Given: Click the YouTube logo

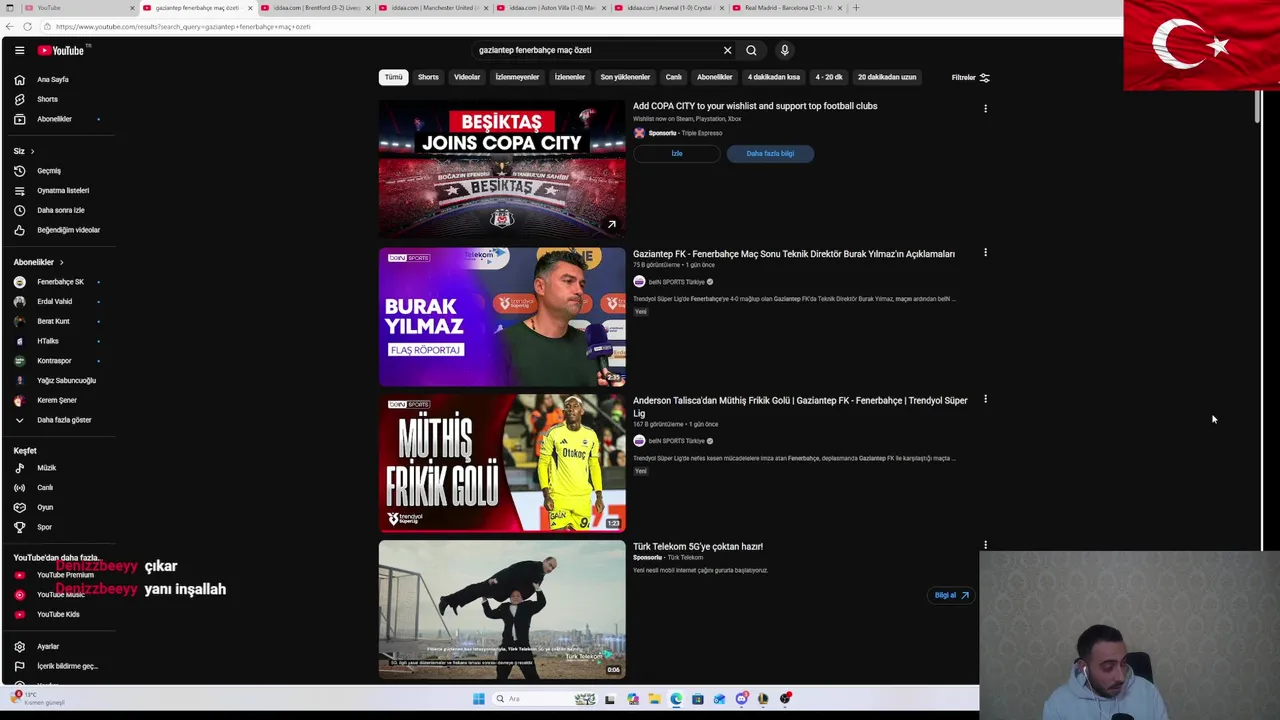Looking at the screenshot, I should click(61, 50).
